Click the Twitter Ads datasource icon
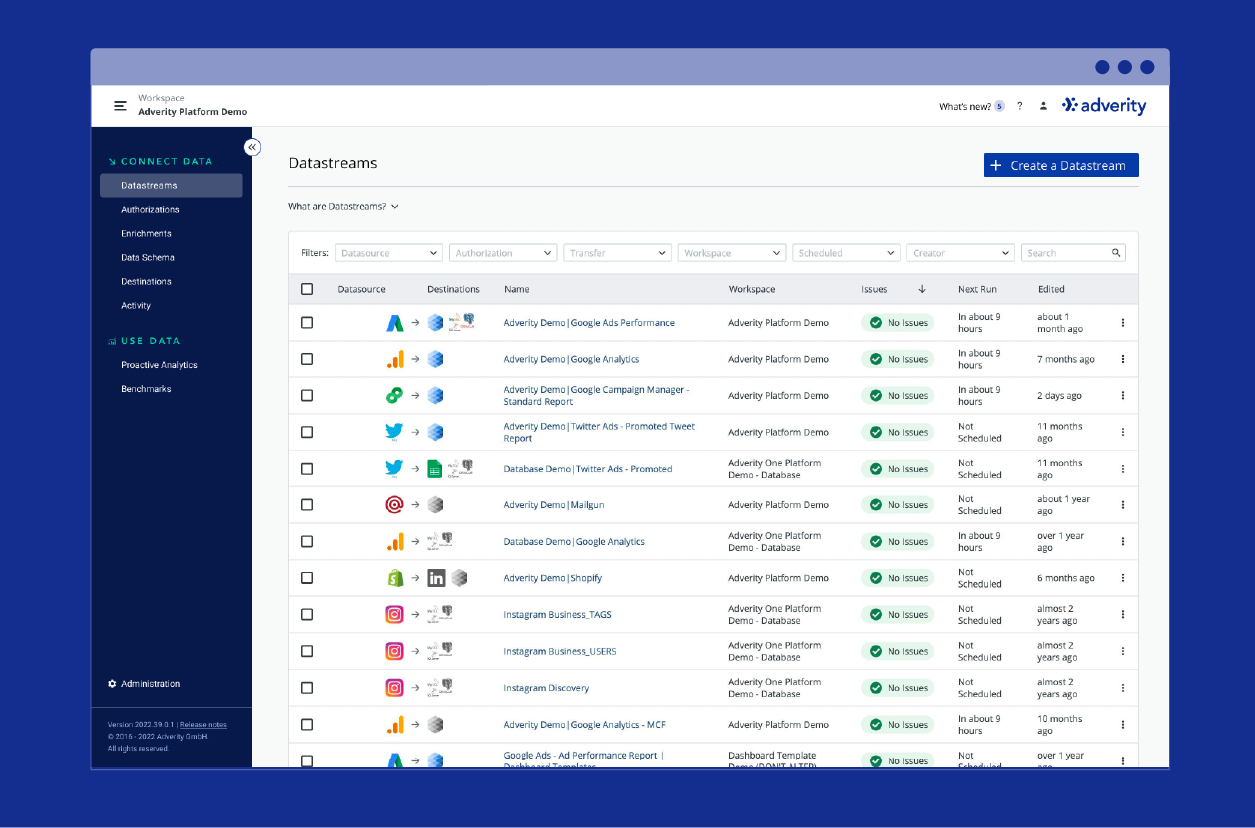The height and width of the screenshot is (828, 1255). [394, 432]
